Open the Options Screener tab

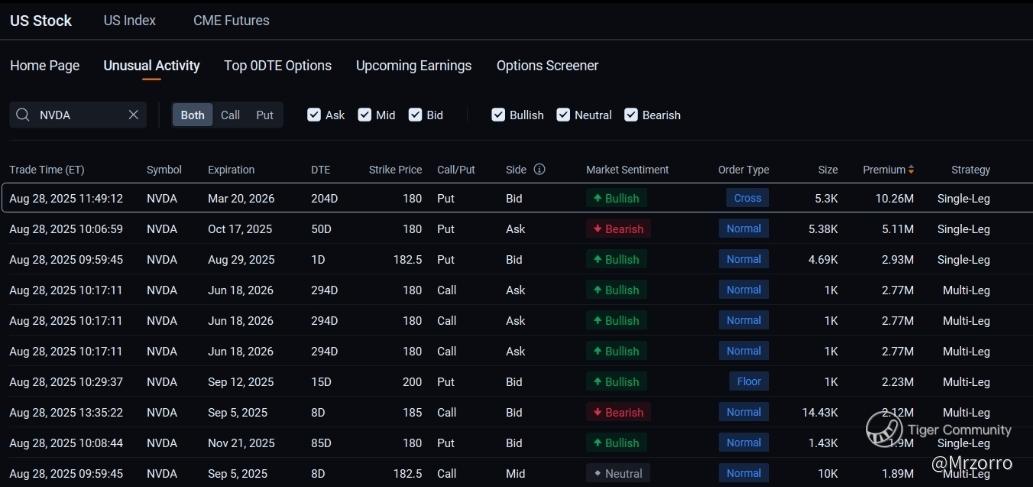click(x=547, y=66)
